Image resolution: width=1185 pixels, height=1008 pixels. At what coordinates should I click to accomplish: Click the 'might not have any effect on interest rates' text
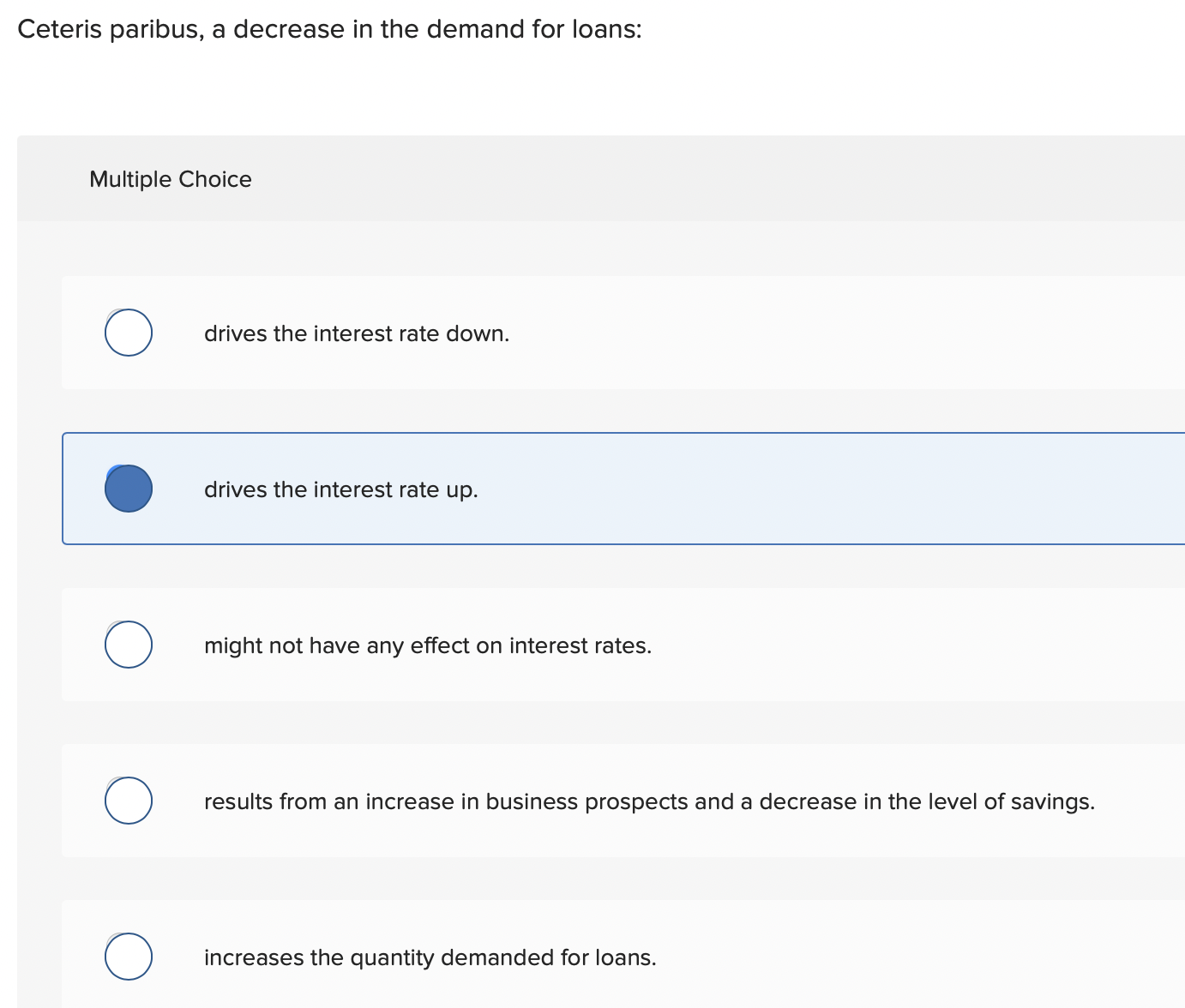click(x=428, y=645)
